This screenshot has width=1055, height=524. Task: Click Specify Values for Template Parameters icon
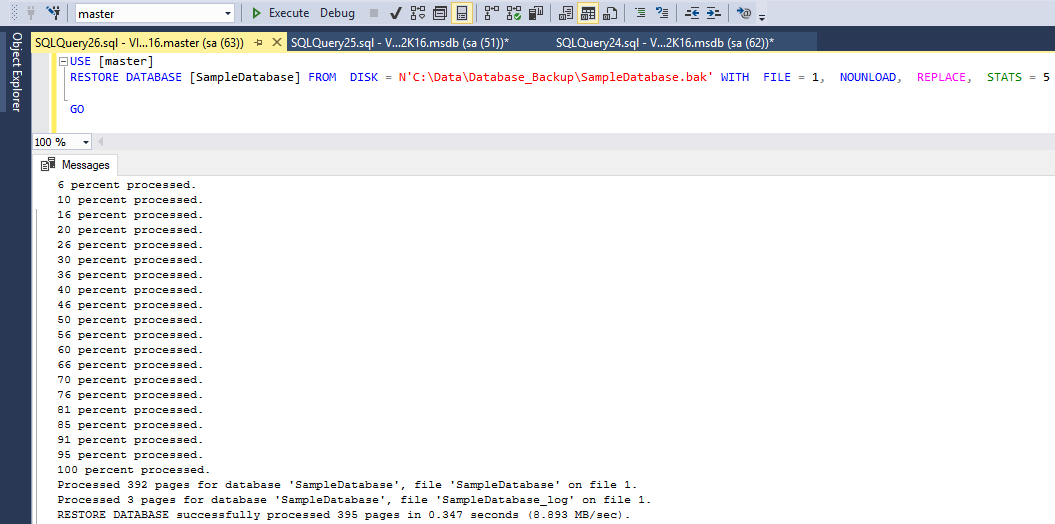coord(744,13)
